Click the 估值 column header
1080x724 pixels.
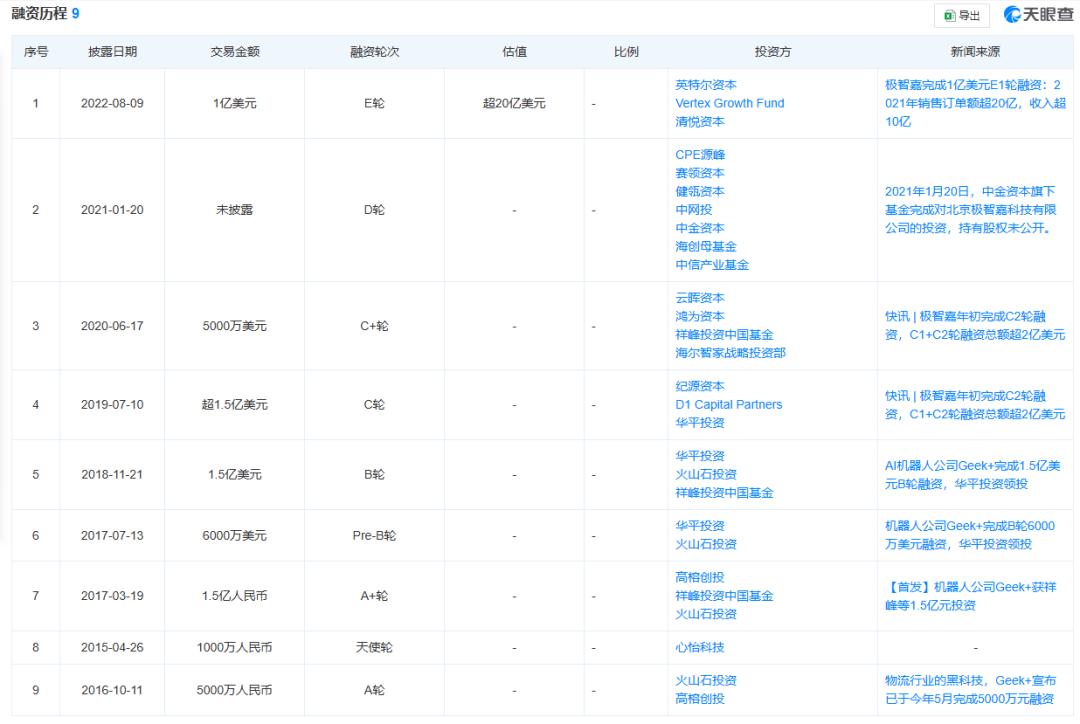point(515,52)
